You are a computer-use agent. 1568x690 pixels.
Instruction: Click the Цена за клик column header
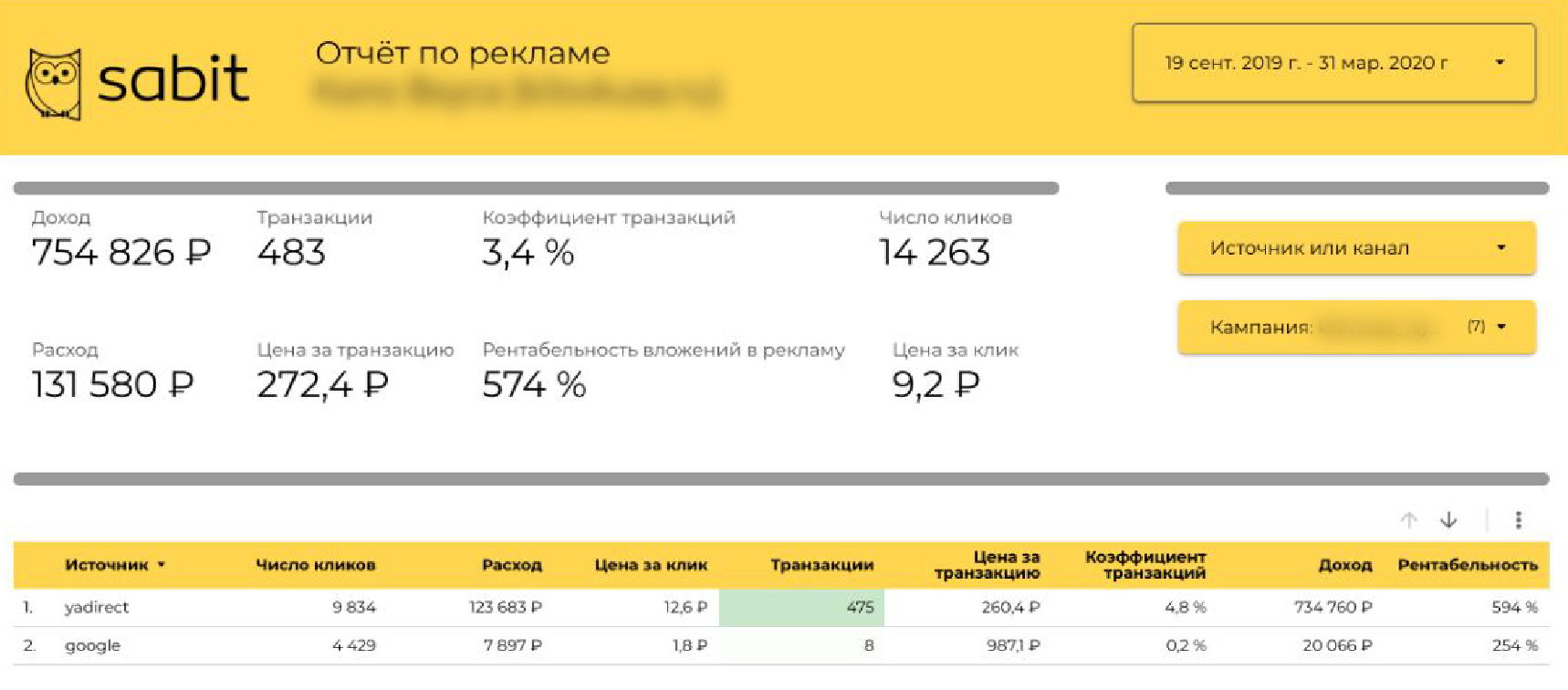pos(651,565)
